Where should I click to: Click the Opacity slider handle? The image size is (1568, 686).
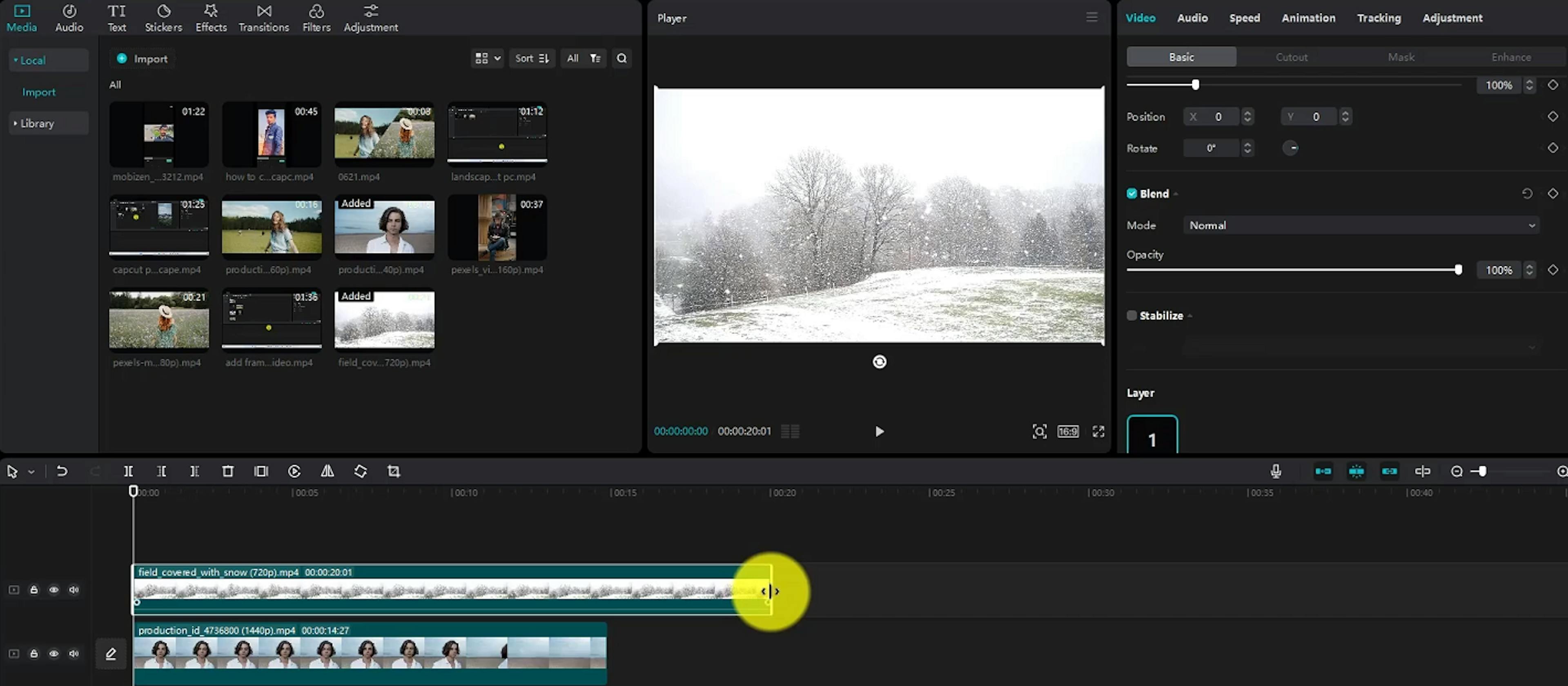[1458, 270]
